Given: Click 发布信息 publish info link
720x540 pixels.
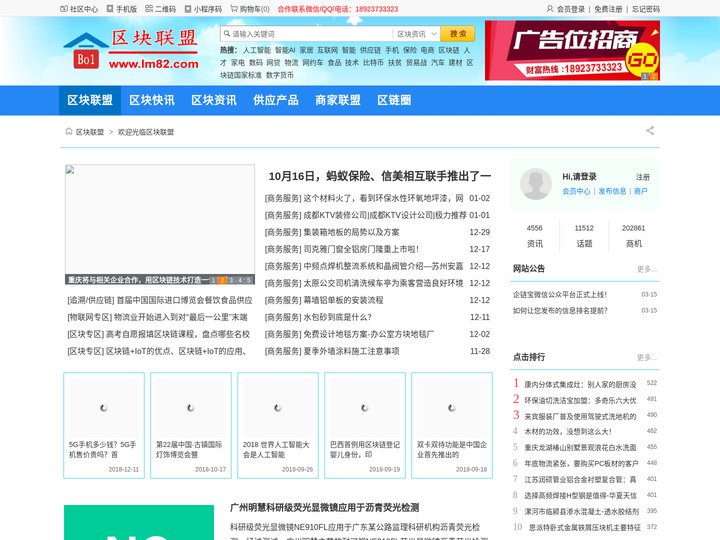Looking at the screenshot, I should 612,191.
